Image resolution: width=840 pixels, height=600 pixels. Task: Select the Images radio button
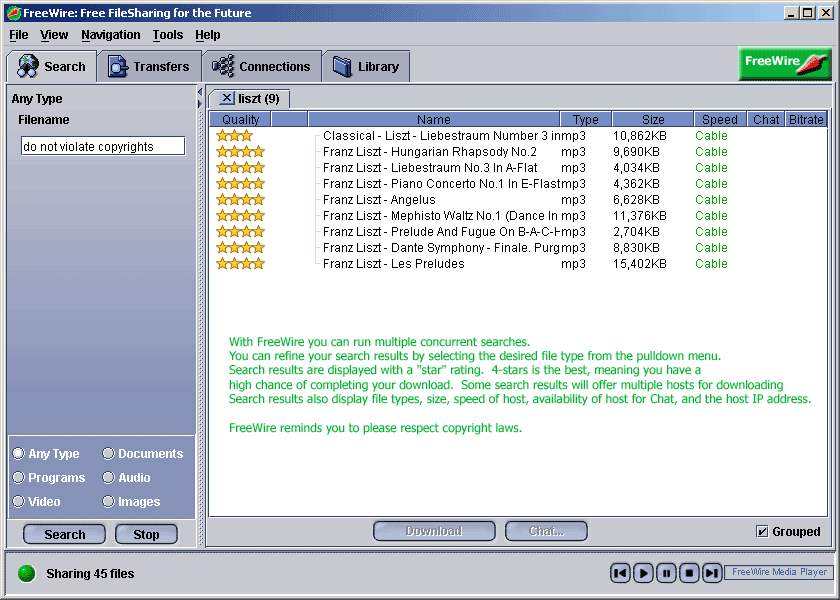[108, 501]
